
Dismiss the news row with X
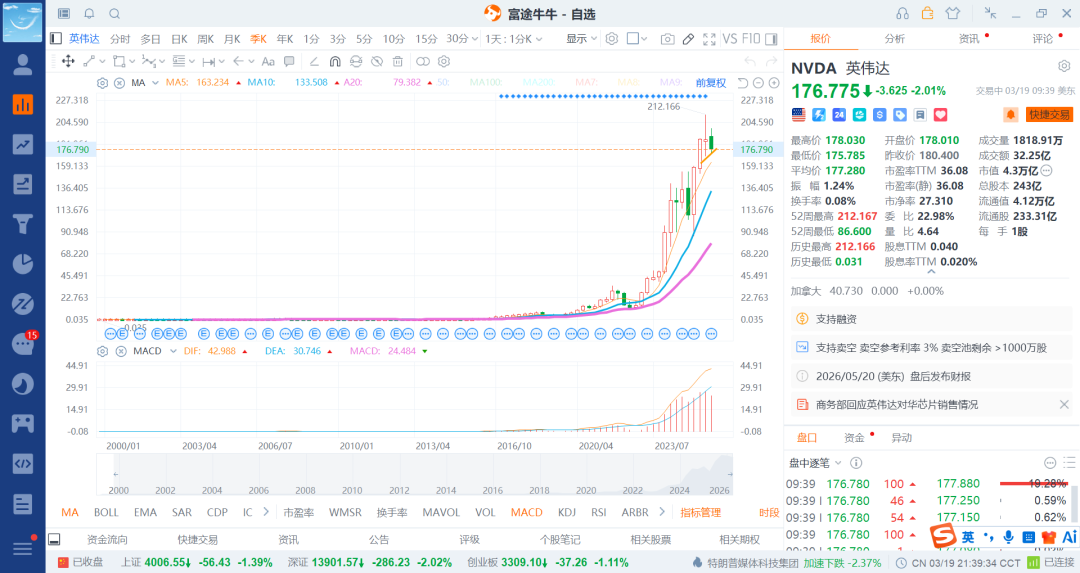1064,404
